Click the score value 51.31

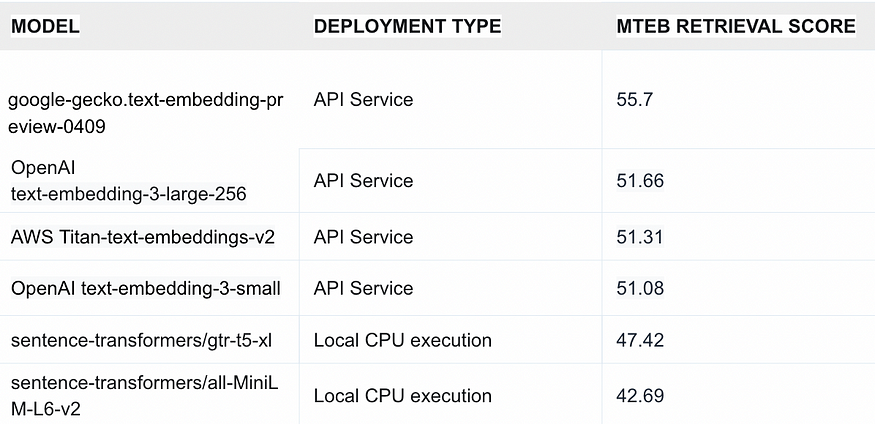(x=640, y=237)
